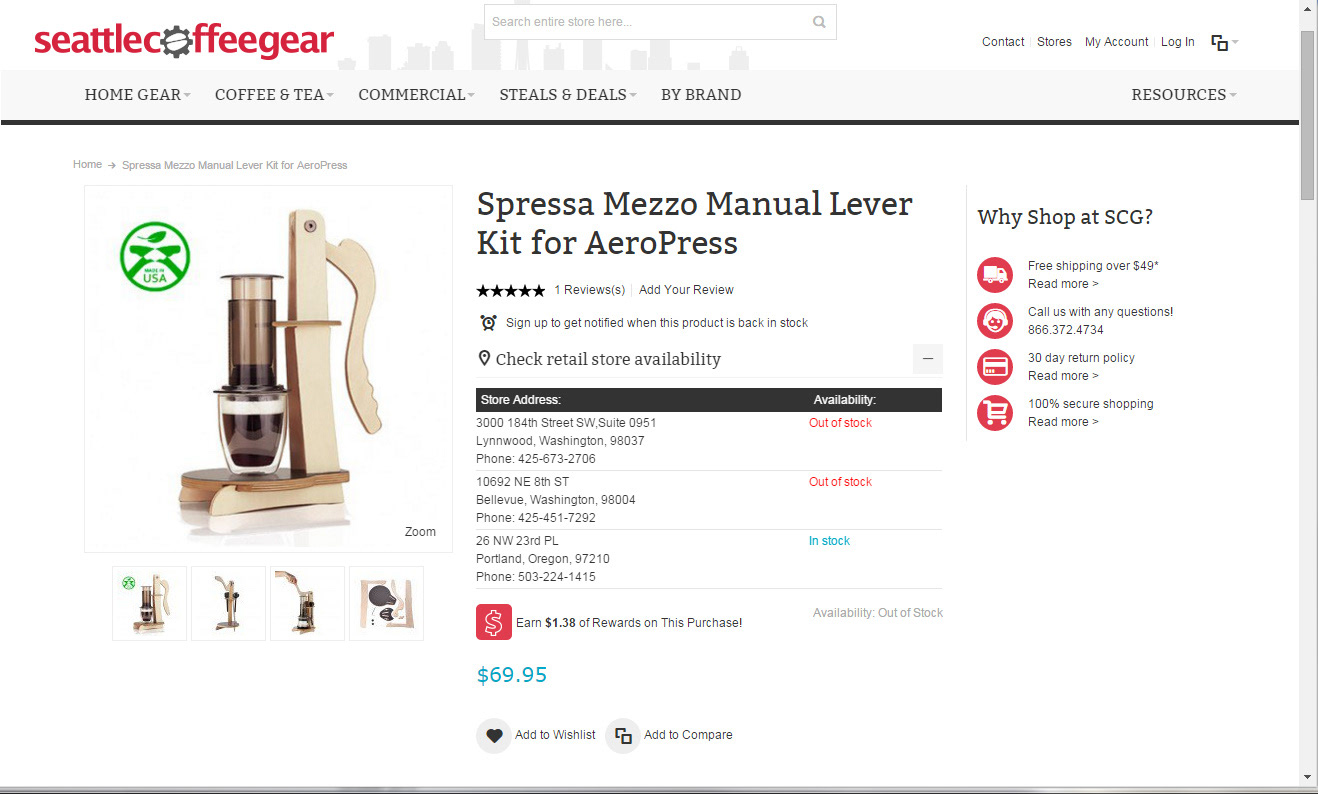Click the search magnifier icon

coord(819,22)
